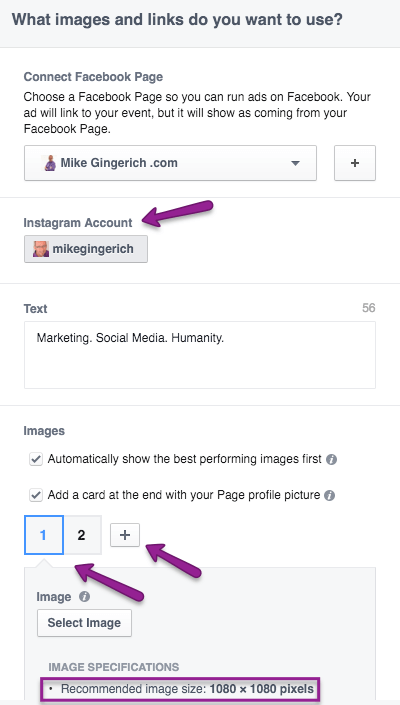Toggle add a card with Page profile picture
This screenshot has width=400, height=705.
[36, 495]
